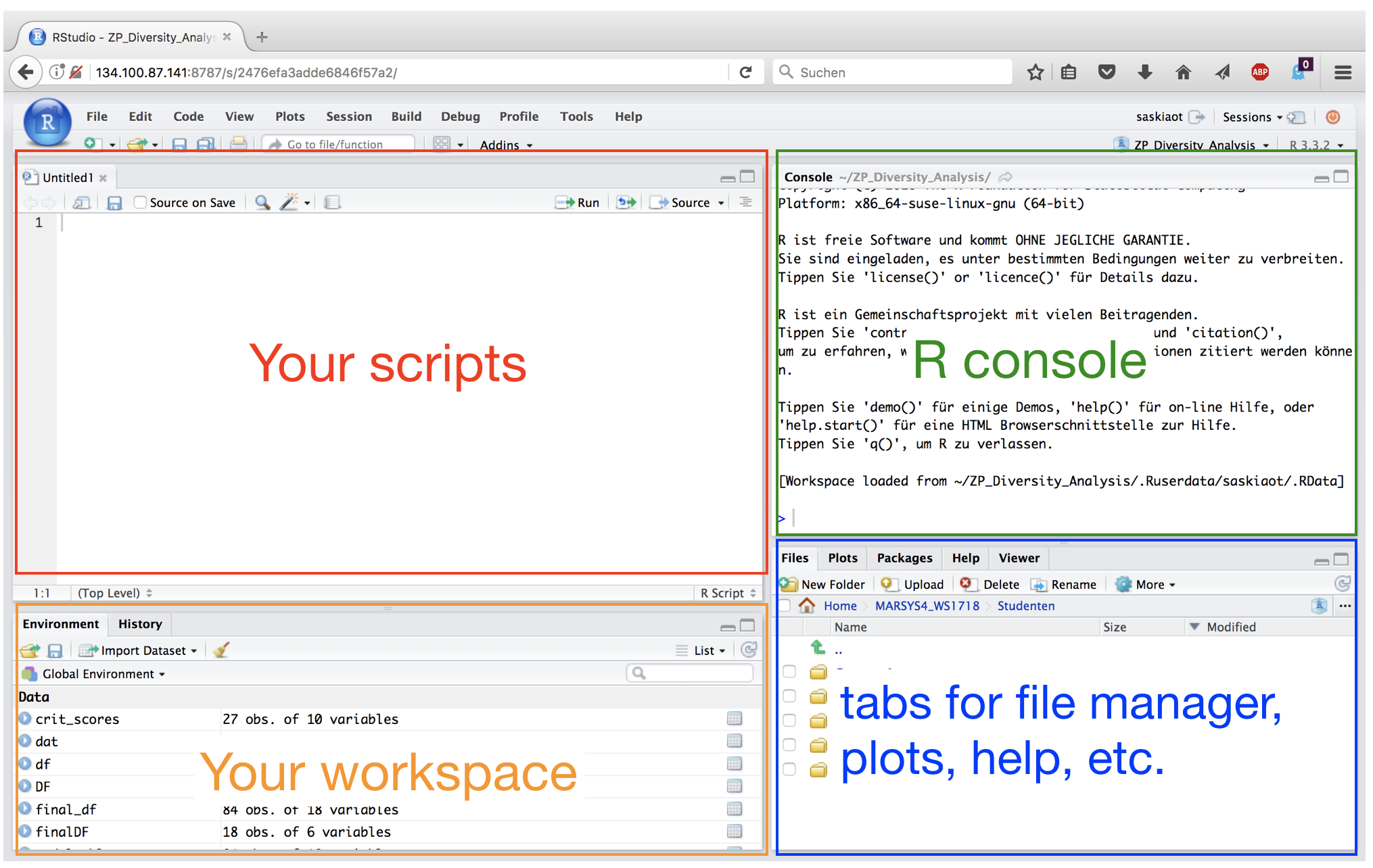Clear workspace with the broom icon
The width and height of the screenshot is (1373, 868).
(x=221, y=650)
